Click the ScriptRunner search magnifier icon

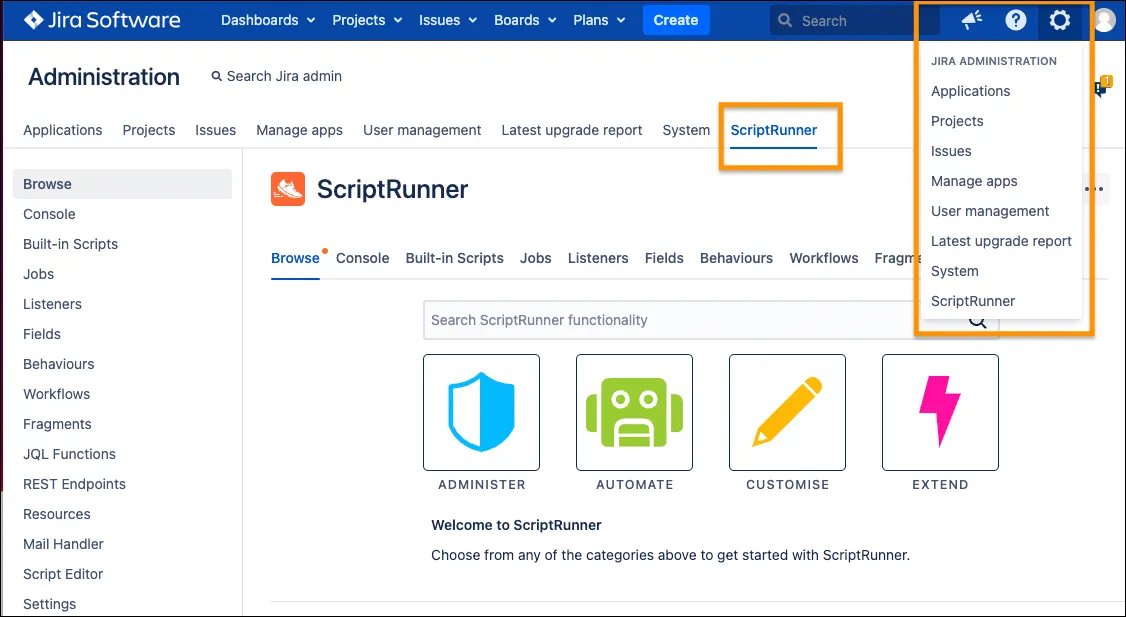click(977, 321)
